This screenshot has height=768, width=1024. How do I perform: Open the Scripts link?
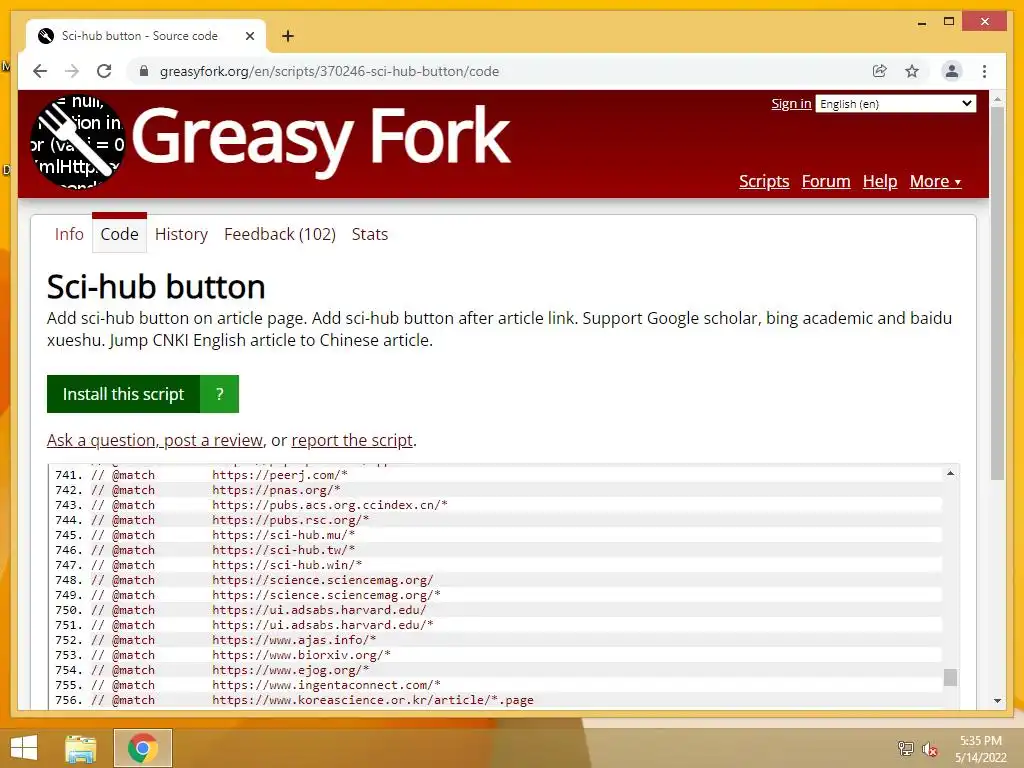pyautogui.click(x=764, y=181)
